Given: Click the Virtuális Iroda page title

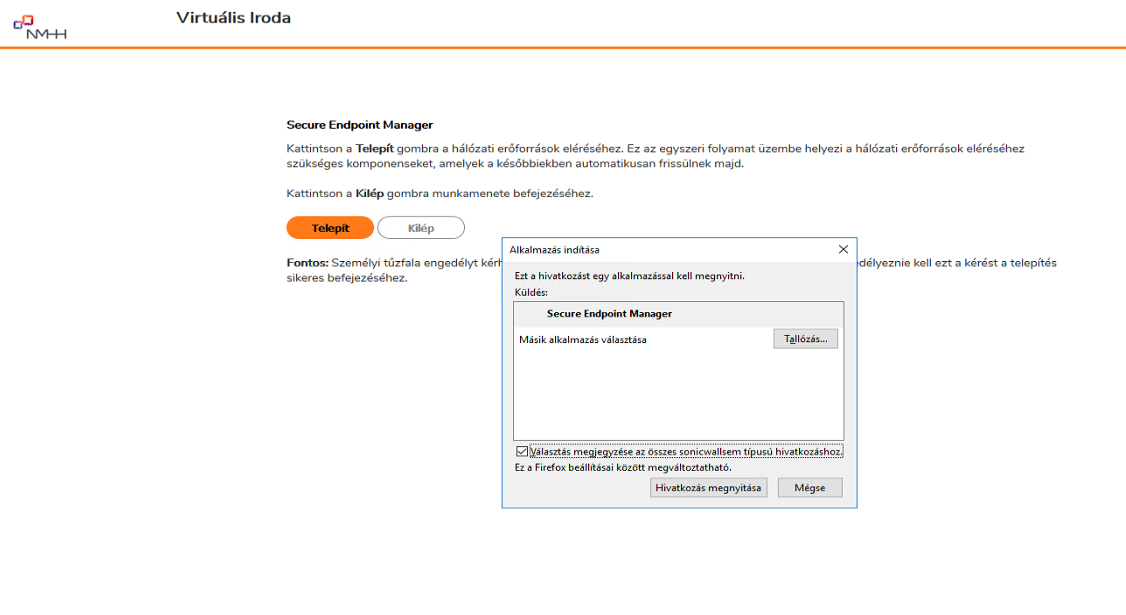Looking at the screenshot, I should coord(233,18).
